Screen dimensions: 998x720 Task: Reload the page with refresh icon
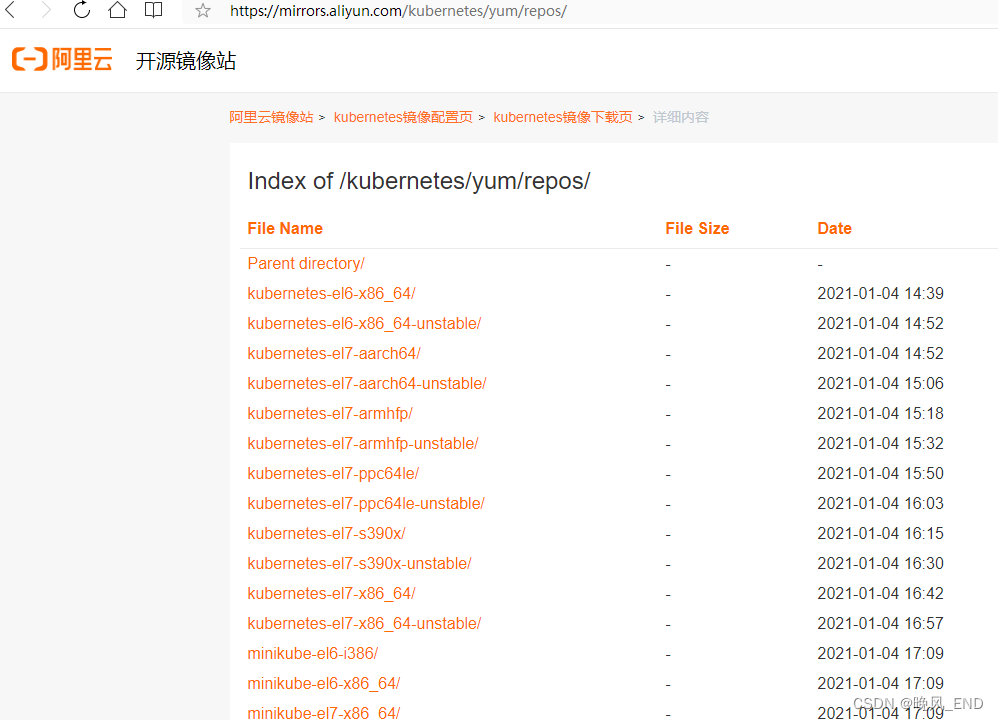click(81, 10)
